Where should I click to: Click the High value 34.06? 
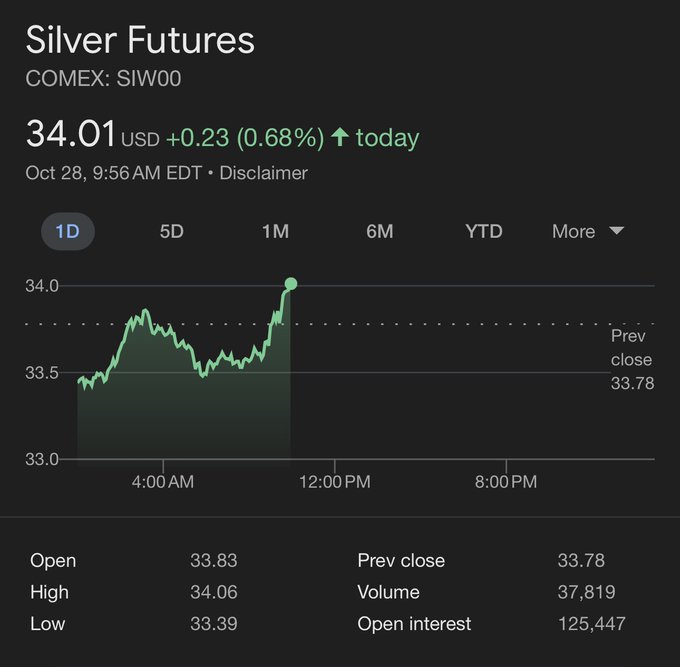(214, 592)
